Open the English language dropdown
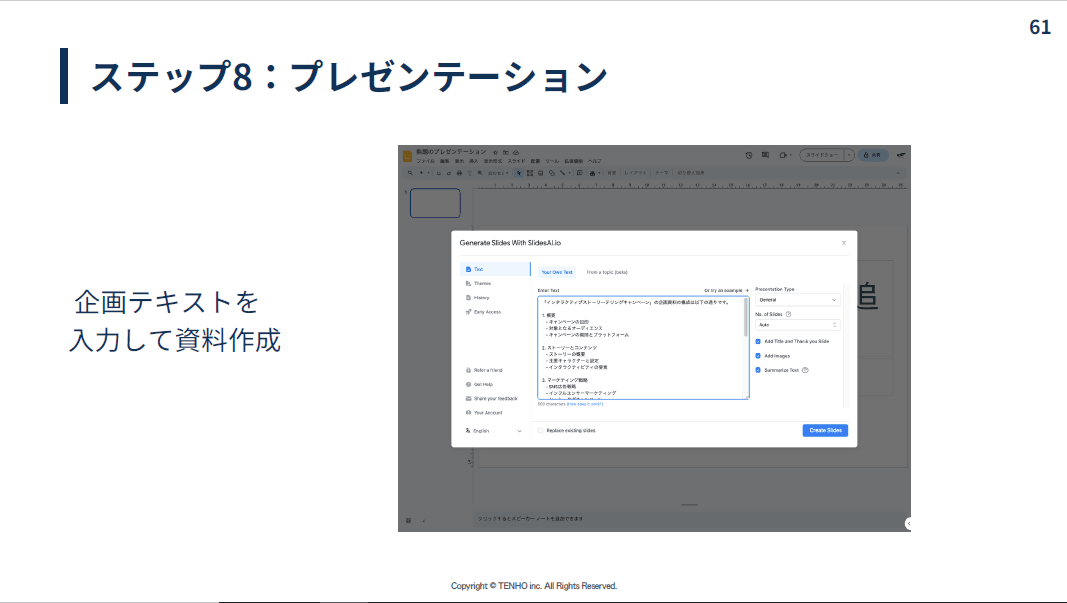 [494, 431]
